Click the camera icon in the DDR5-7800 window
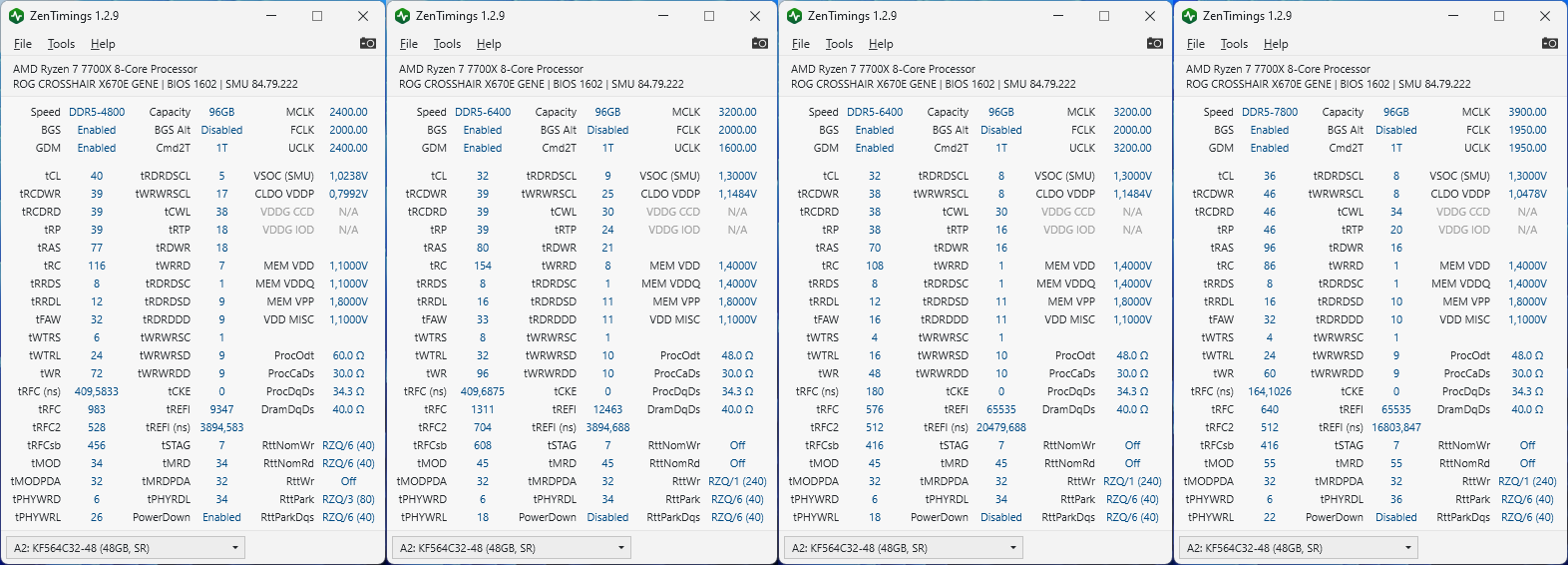Screen dimensions: 1568x565 tap(1550, 43)
